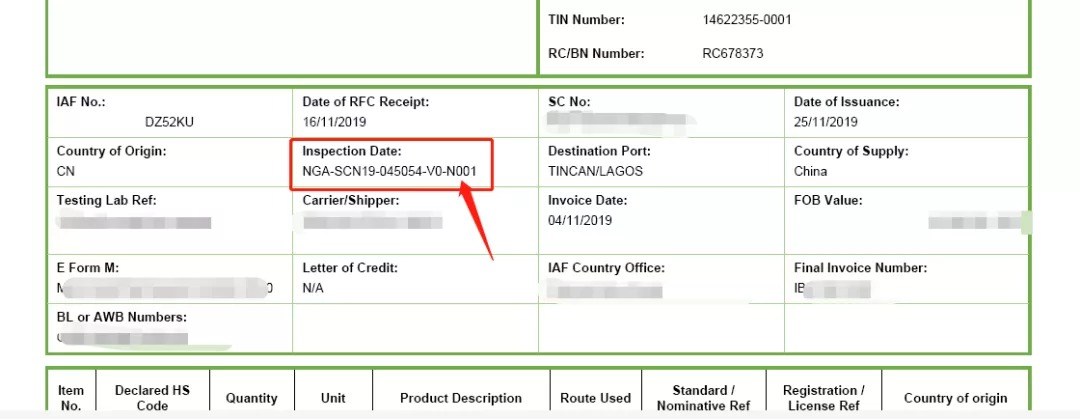1080x419 pixels.
Task: Click the RC/BN Number RC678373
Action: pyautogui.click(x=733, y=53)
